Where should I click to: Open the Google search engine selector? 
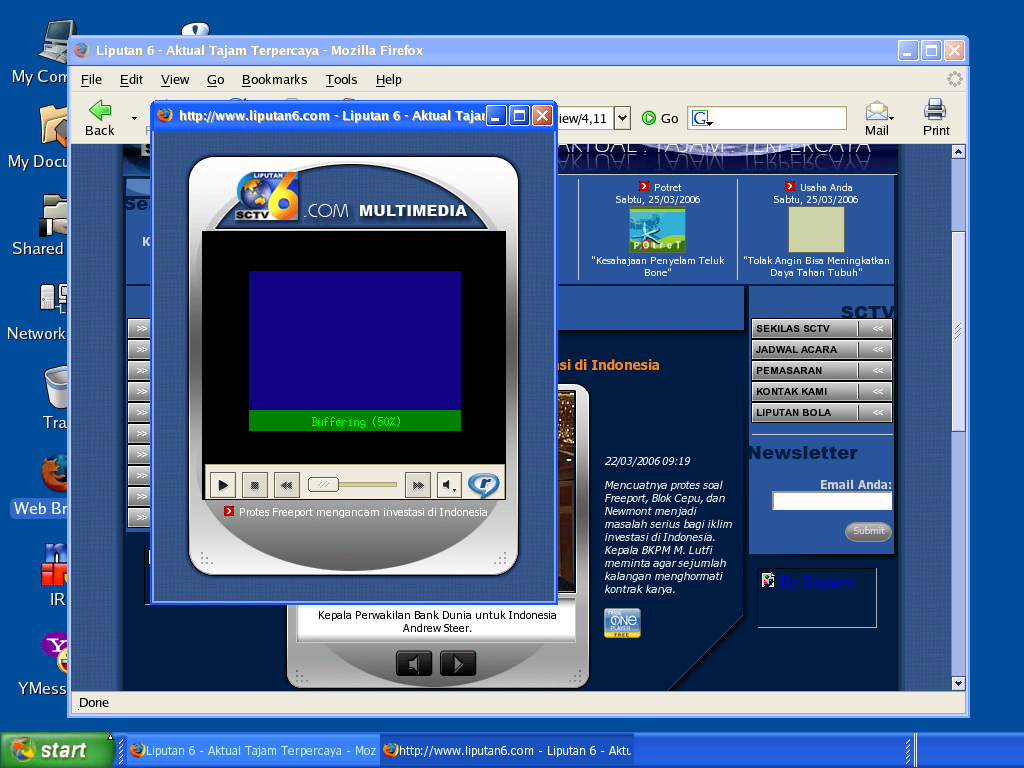click(x=702, y=118)
